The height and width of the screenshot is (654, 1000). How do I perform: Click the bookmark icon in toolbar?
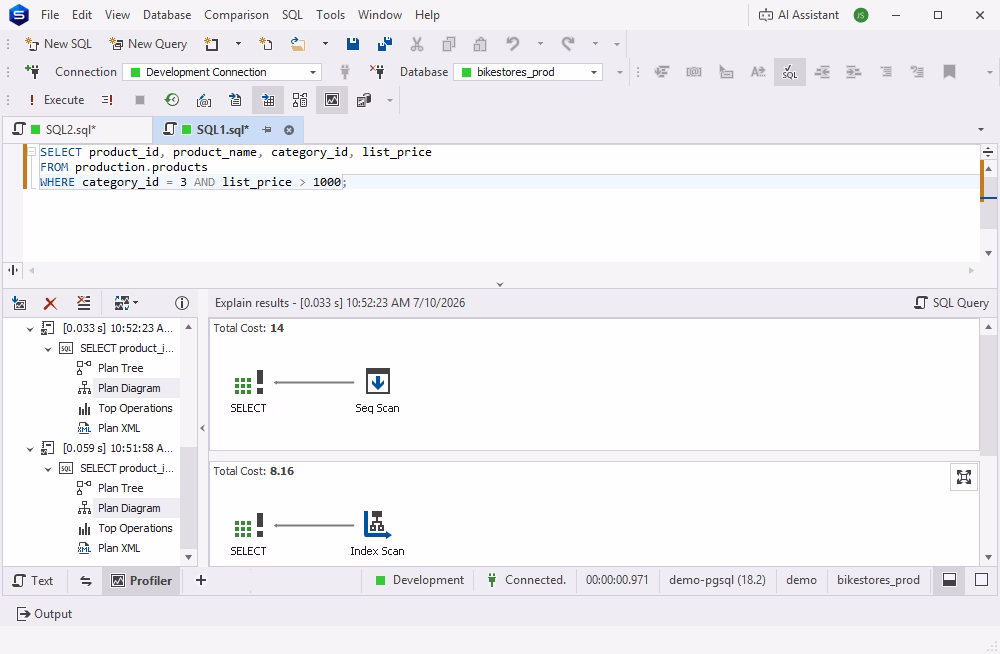pos(949,72)
